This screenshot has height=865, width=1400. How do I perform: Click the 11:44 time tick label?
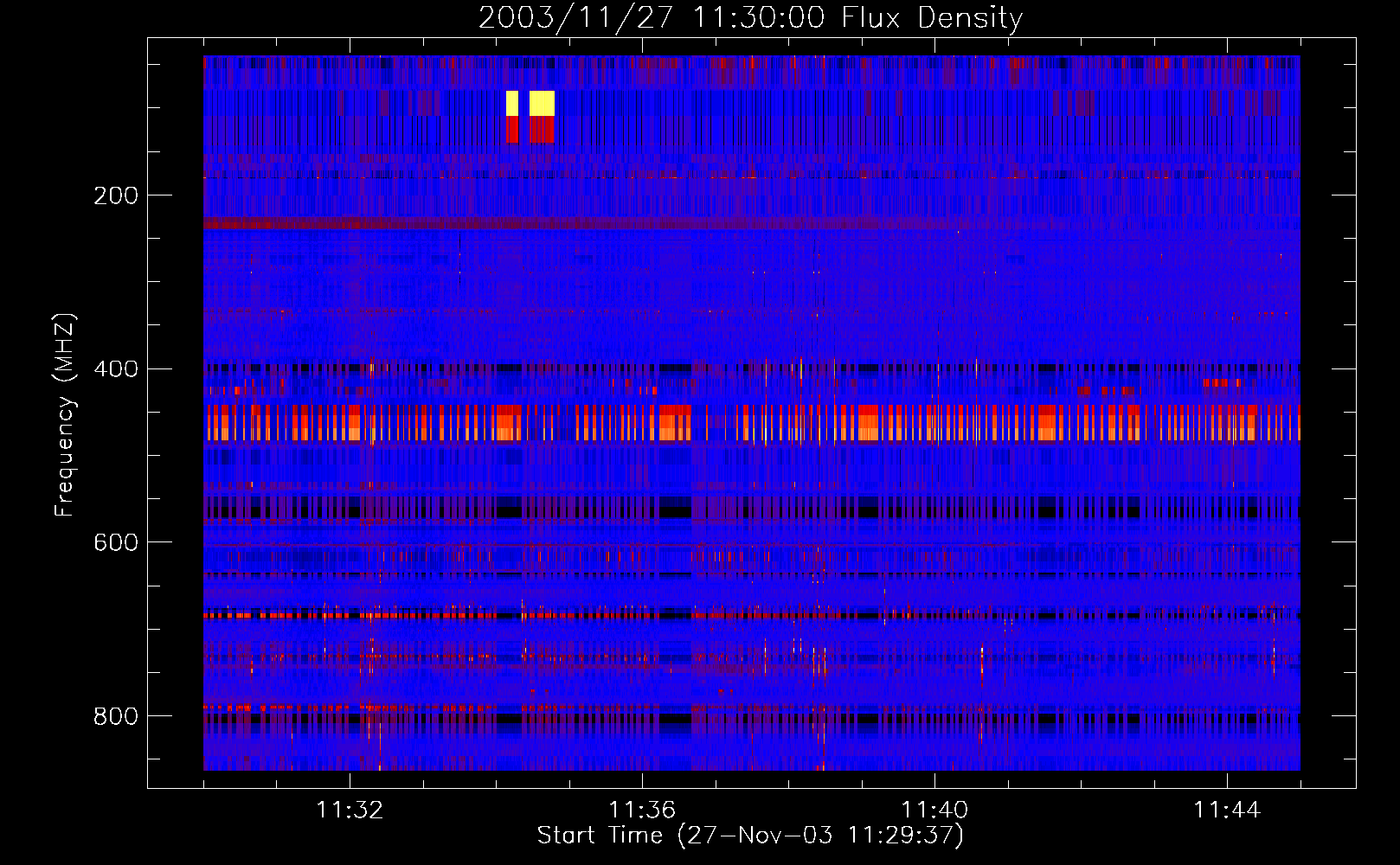coord(1227,810)
